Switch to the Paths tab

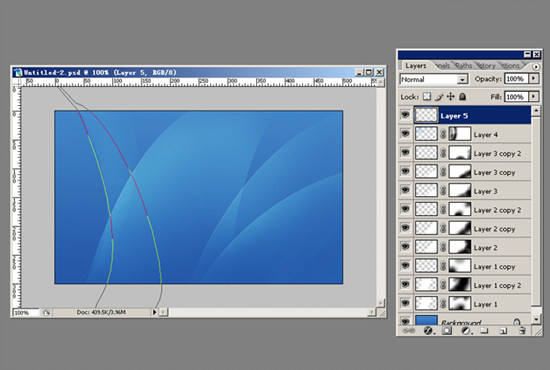[464, 66]
